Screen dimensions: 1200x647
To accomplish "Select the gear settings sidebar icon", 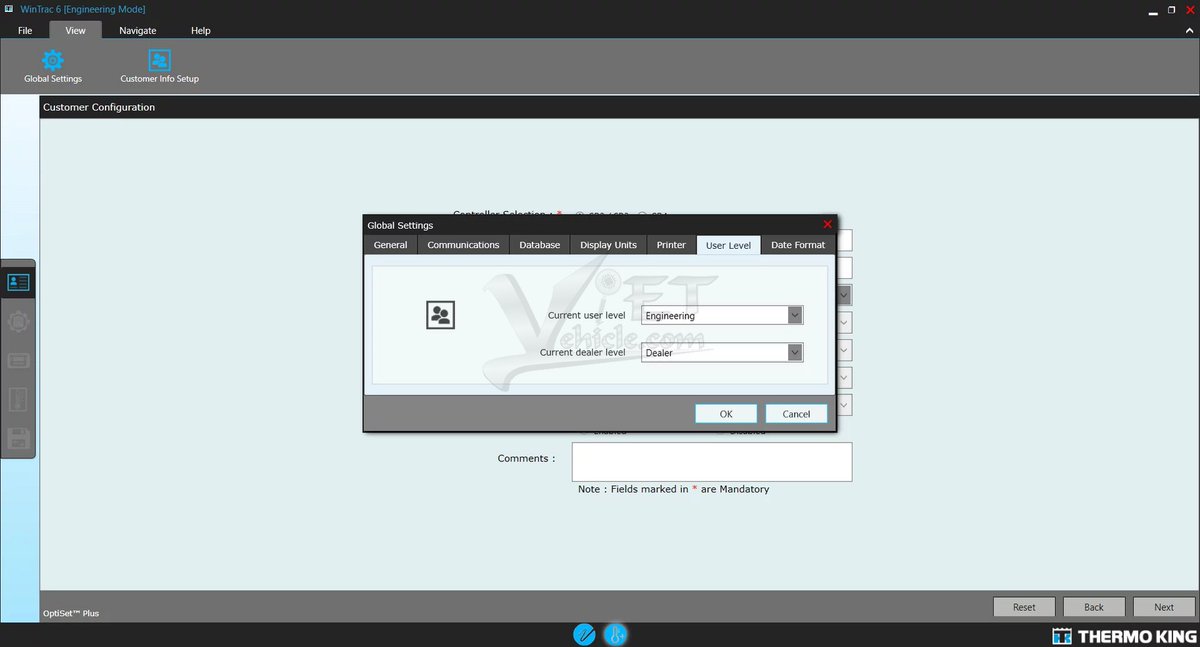I will (x=18, y=321).
